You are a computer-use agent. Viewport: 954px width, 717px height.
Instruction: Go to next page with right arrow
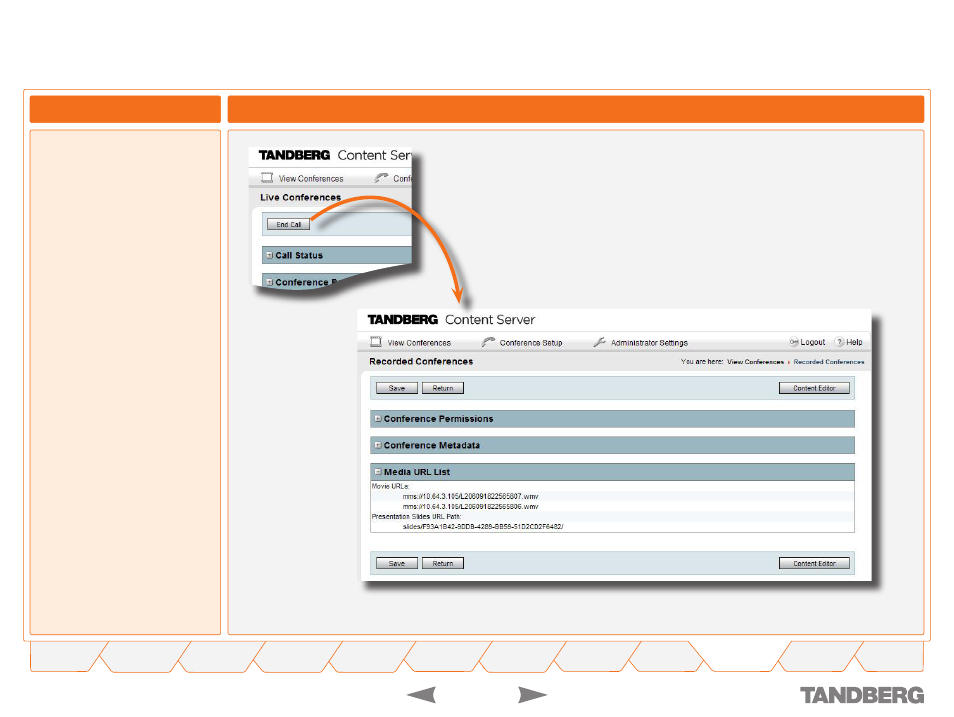(x=532, y=694)
